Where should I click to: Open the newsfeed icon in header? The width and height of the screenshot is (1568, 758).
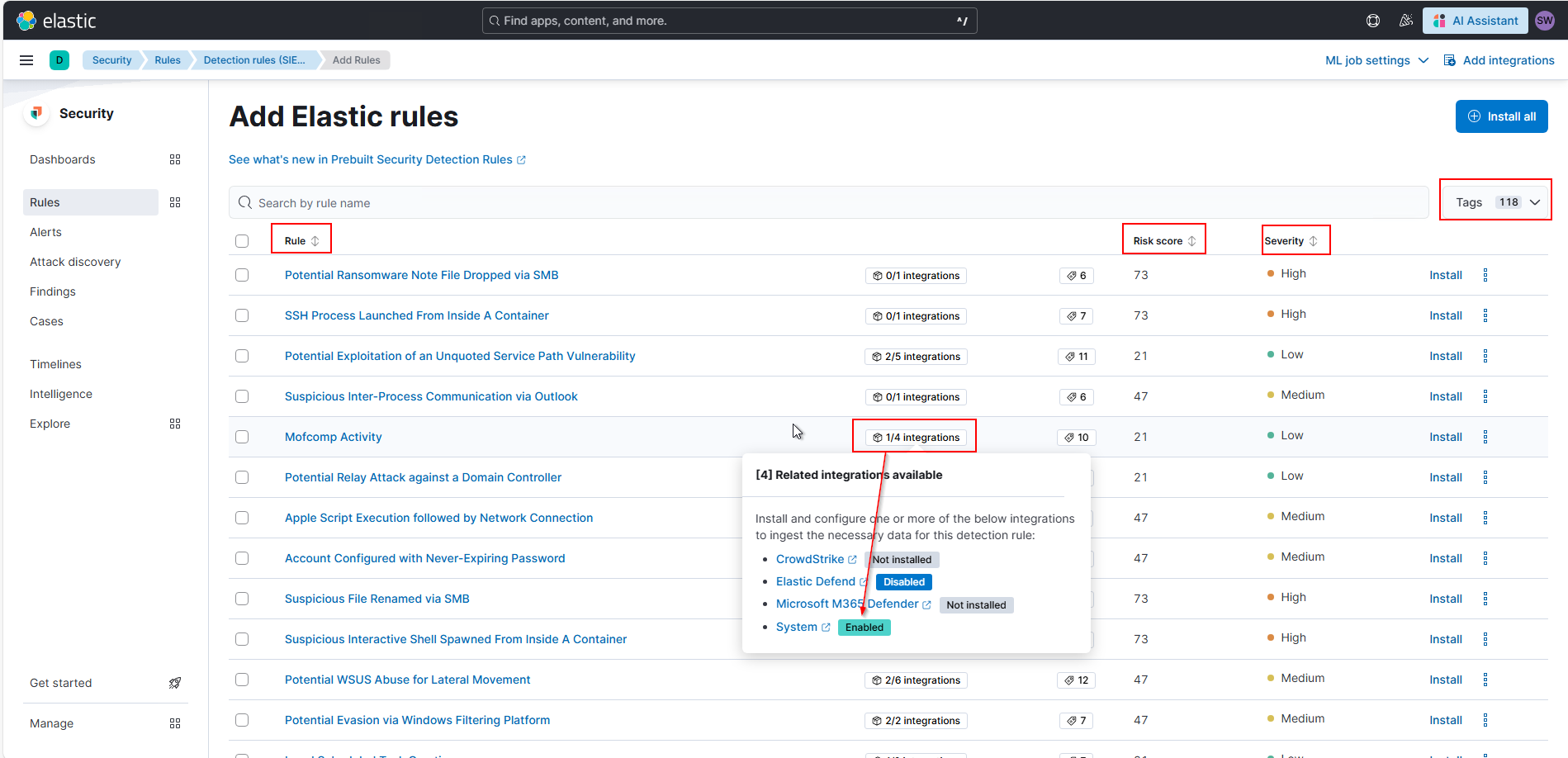click(x=1406, y=21)
